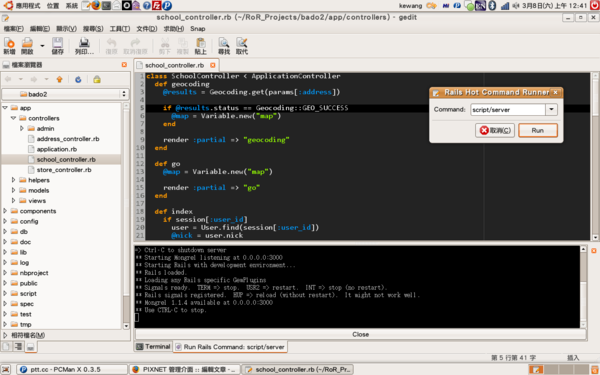Select the script folder
The width and height of the screenshot is (600, 375).
pos(28,293)
